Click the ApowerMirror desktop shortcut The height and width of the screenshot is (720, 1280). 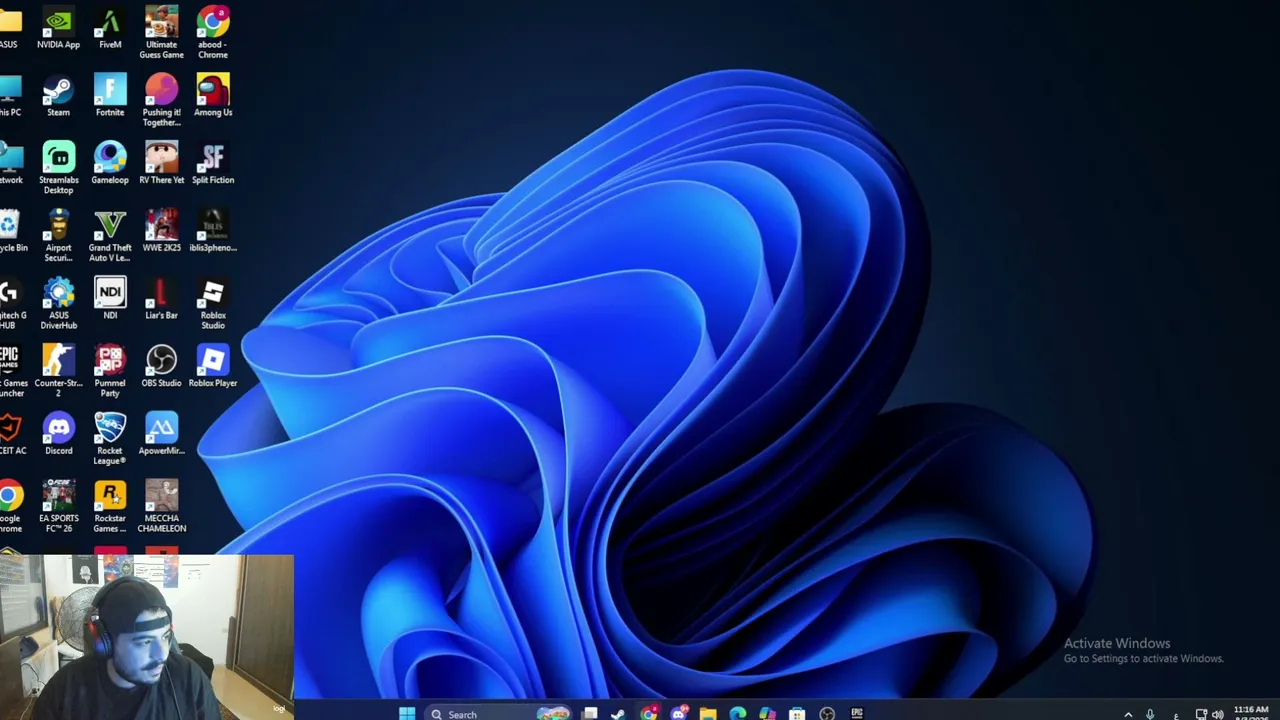pyautogui.click(x=161, y=435)
